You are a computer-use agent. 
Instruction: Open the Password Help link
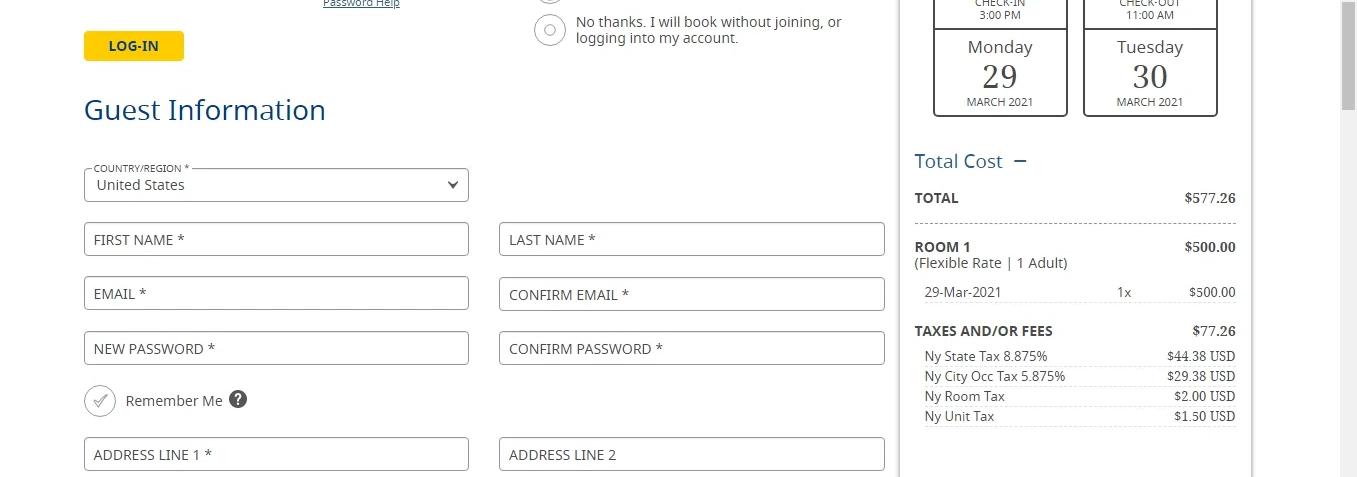(361, 4)
